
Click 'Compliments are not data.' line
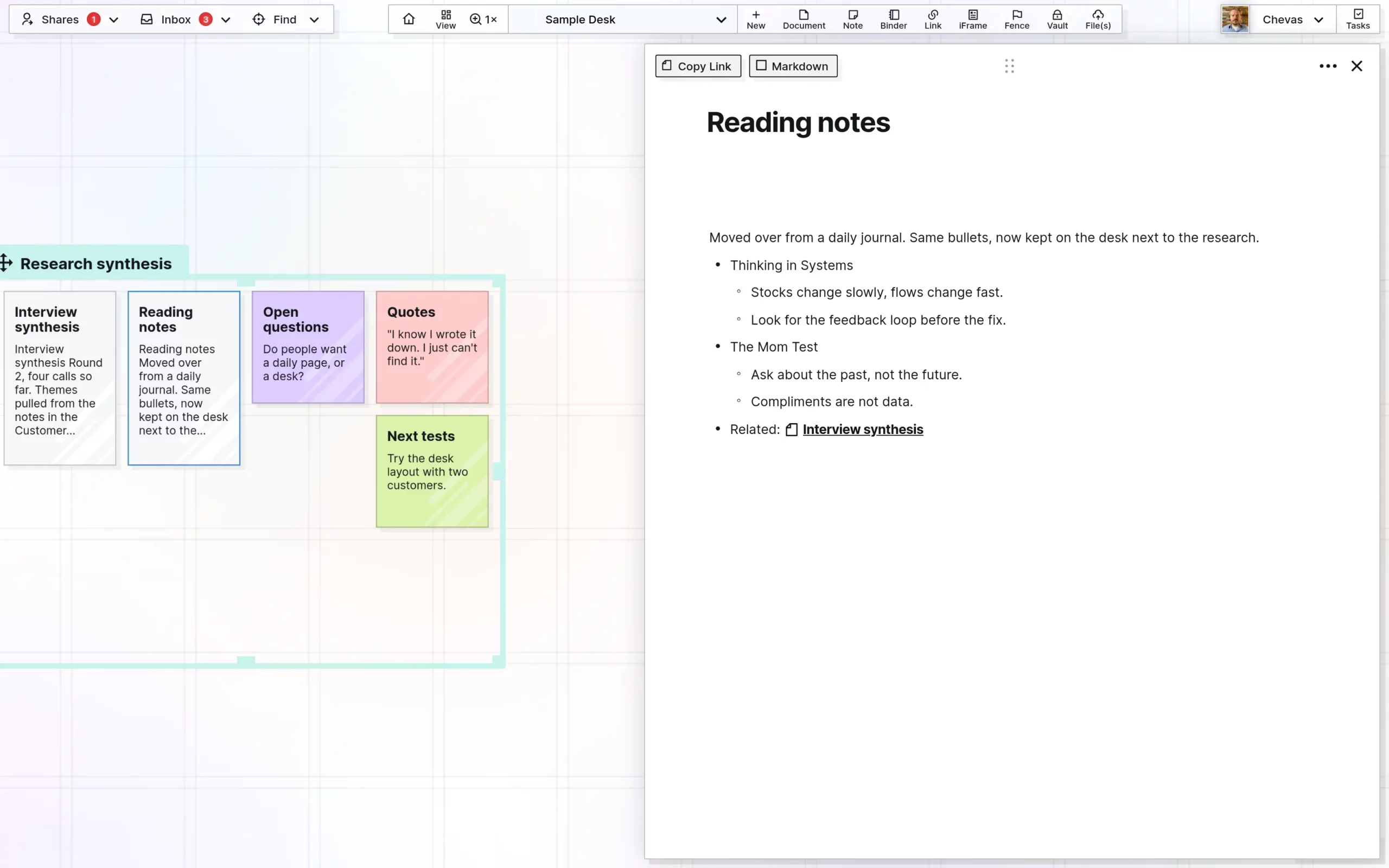tap(831, 401)
